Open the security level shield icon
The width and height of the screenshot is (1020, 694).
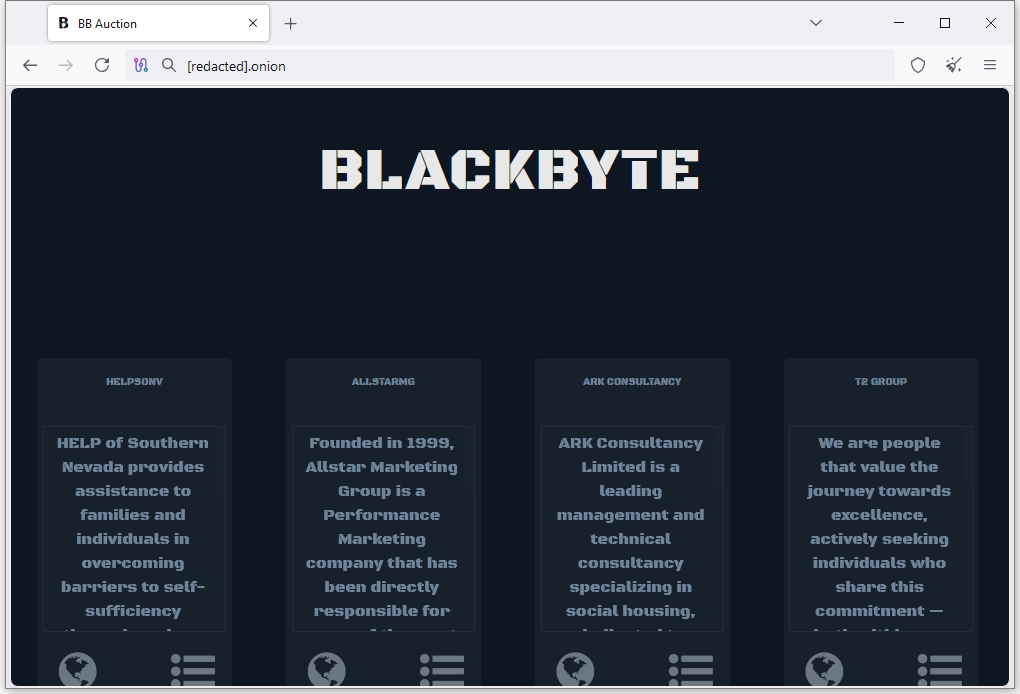[x=918, y=65]
